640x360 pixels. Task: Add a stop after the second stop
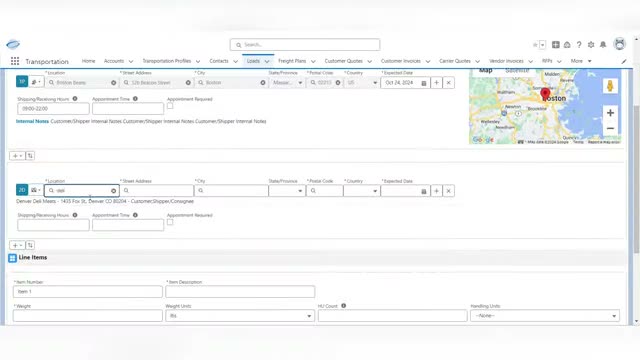click(436, 191)
